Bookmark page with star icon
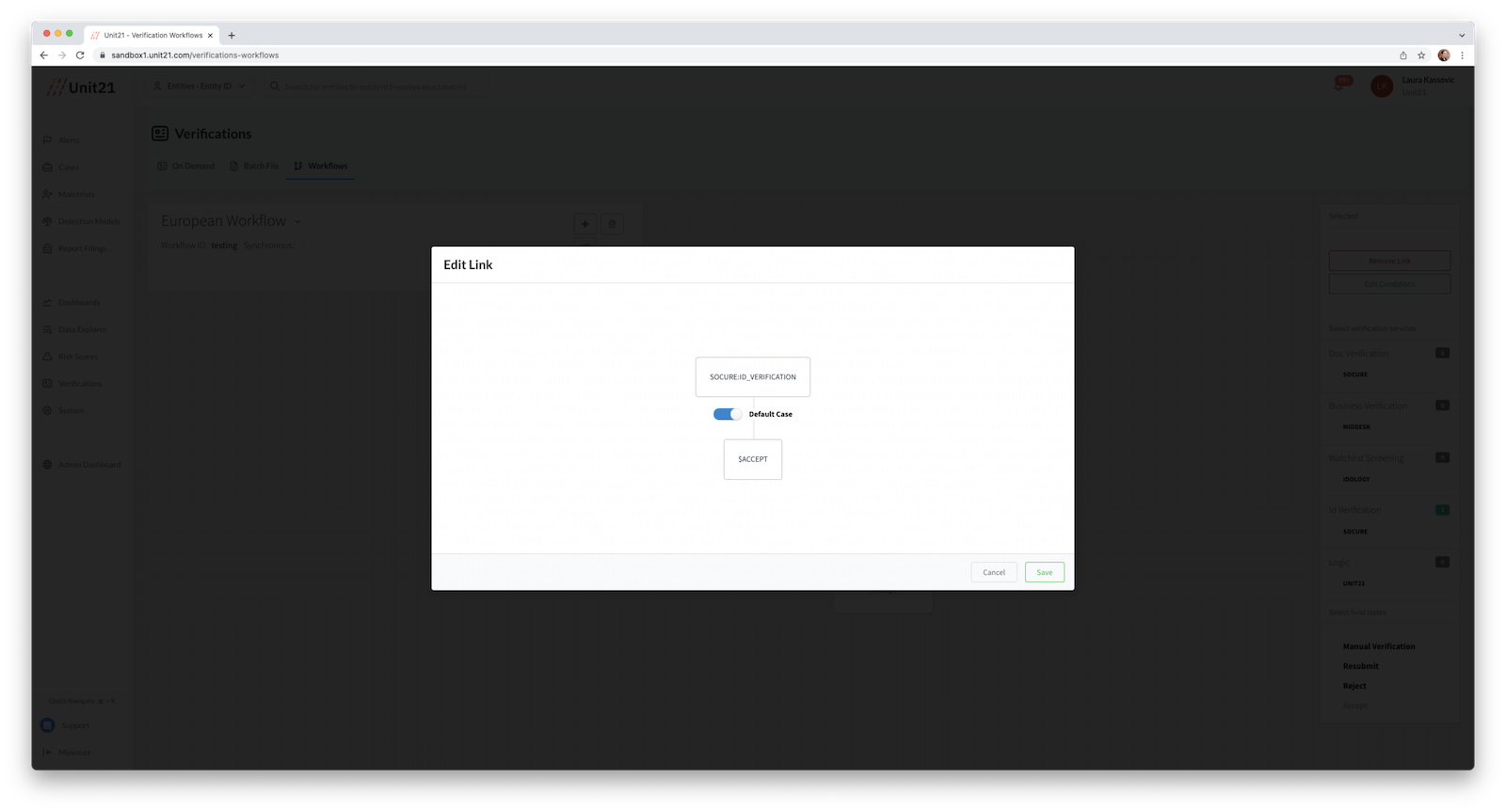 coord(1421,56)
